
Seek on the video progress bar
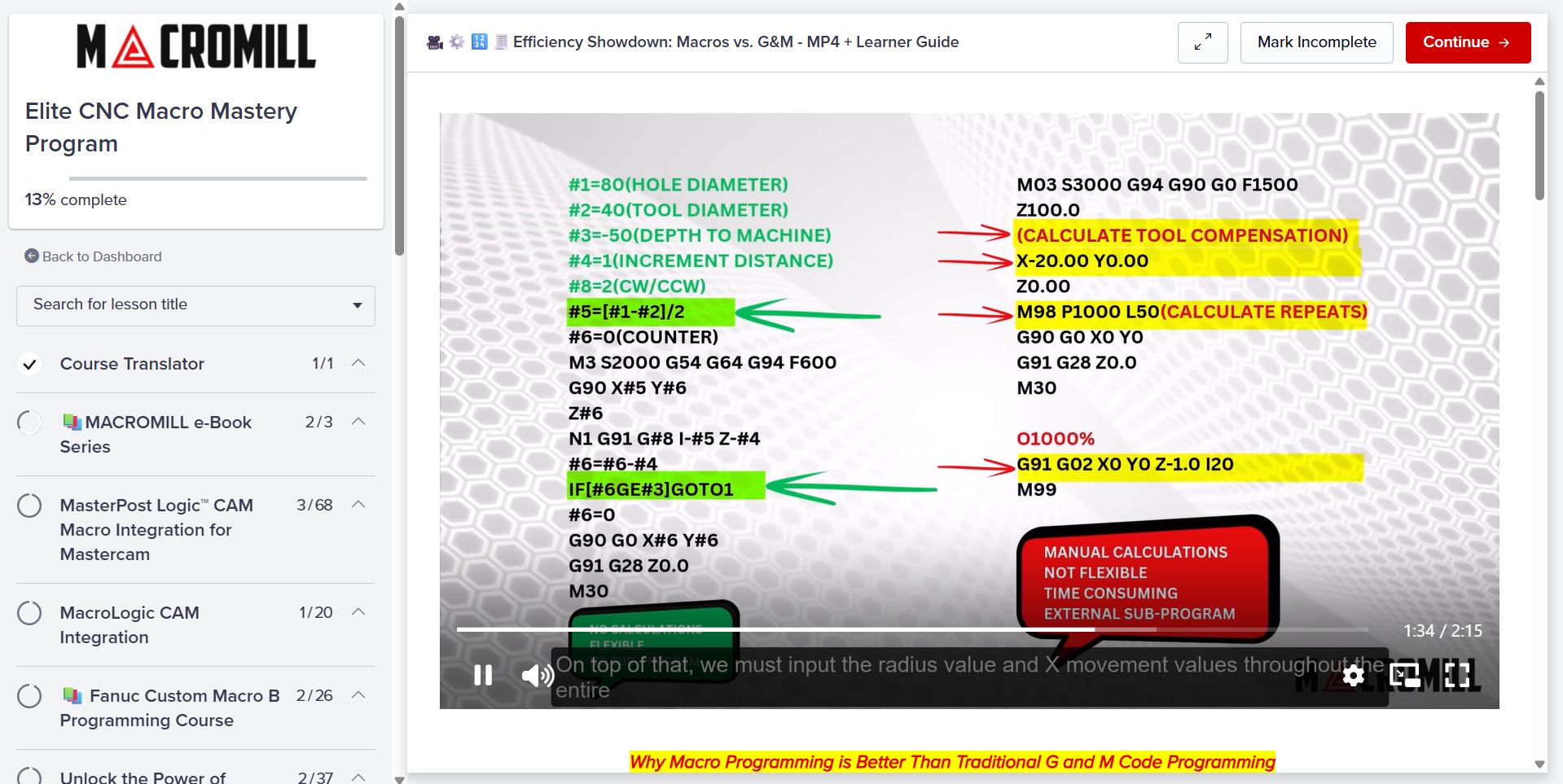[x=912, y=629]
